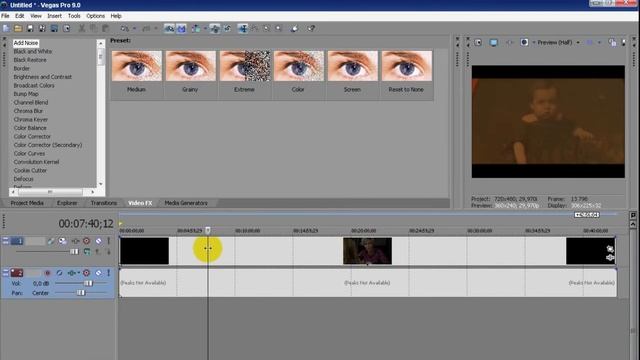
Task: Choose the Extreme noise preset thumbnail
Action: [244, 67]
